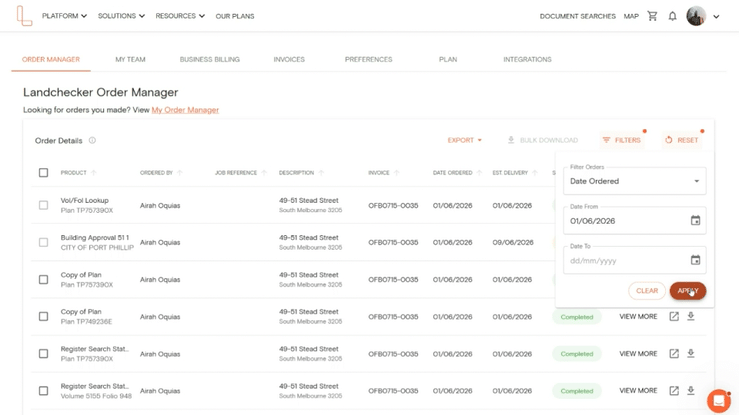Sort by the Est. Delivery column arrow
This screenshot has height=415, width=739.
click(535, 173)
